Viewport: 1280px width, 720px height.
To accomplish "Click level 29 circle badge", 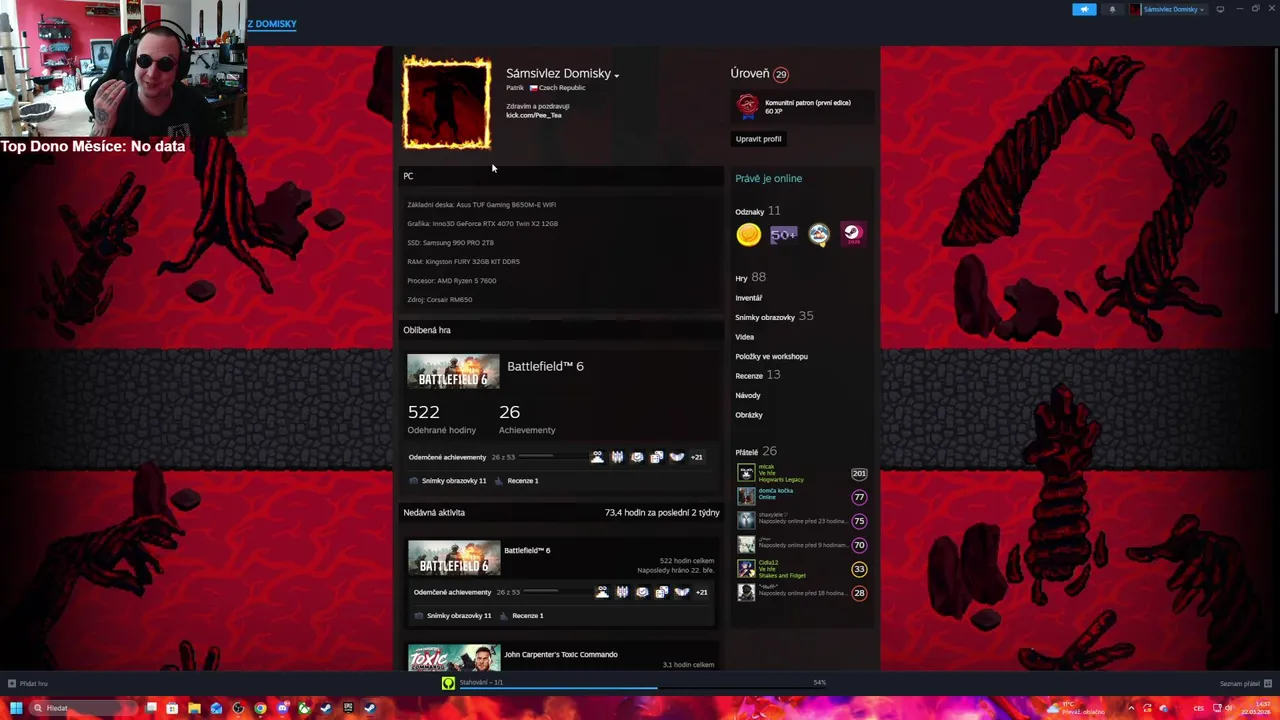I will point(780,74).
